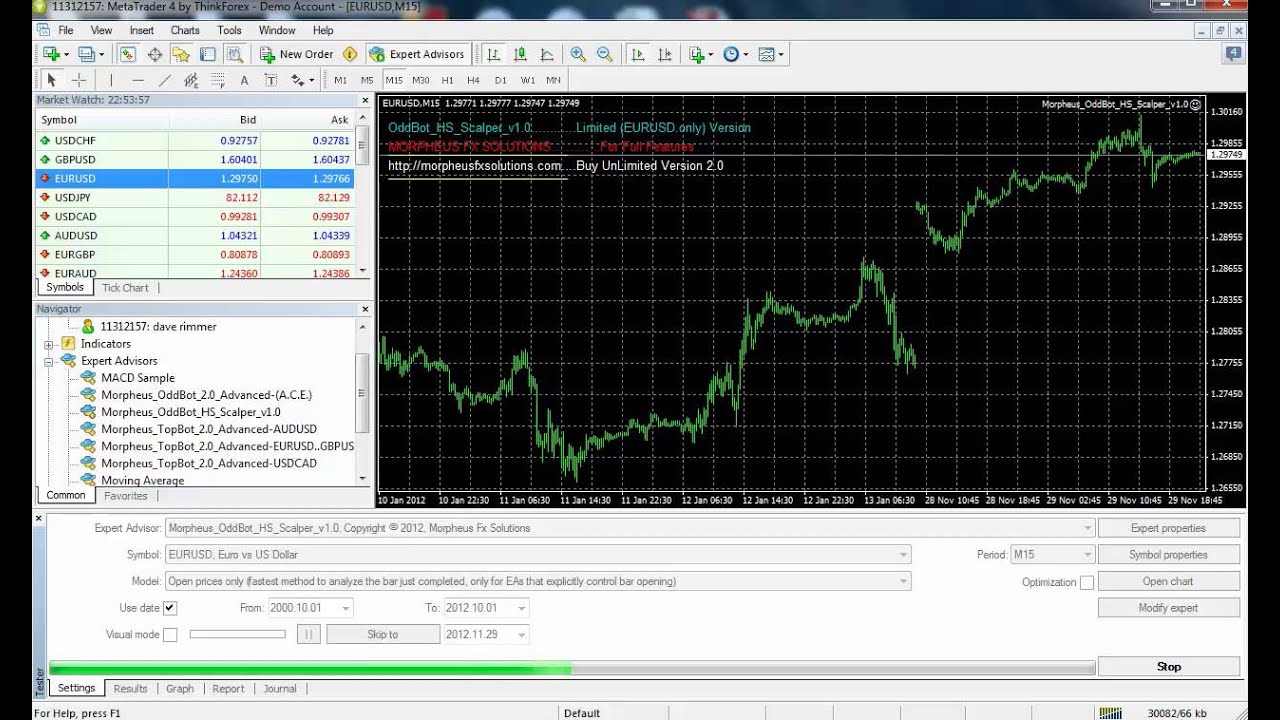Select the Trendline drawing tool
Image resolution: width=1280 pixels, height=720 pixels.
click(165, 80)
